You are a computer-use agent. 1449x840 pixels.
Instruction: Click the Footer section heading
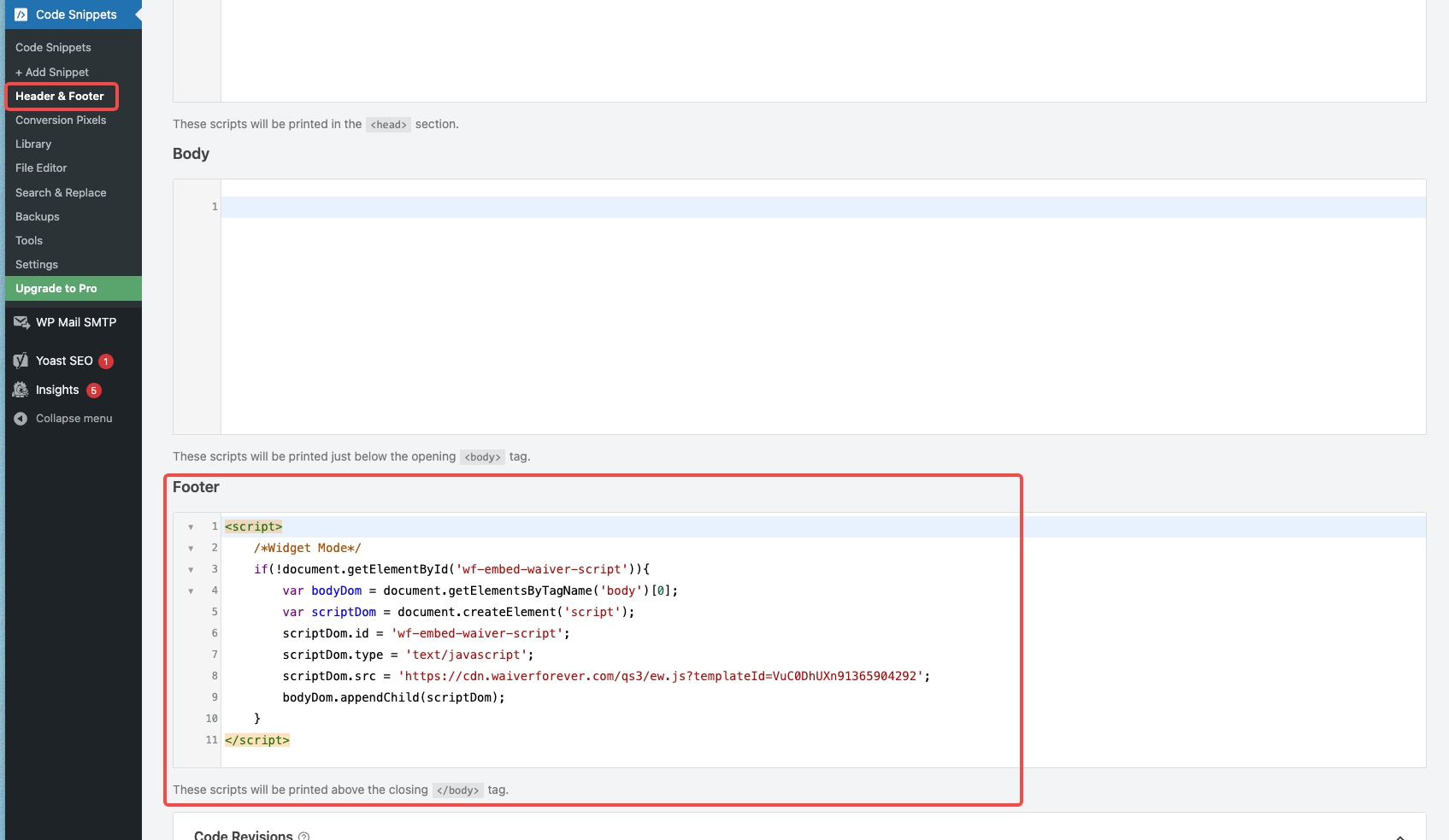[196, 487]
